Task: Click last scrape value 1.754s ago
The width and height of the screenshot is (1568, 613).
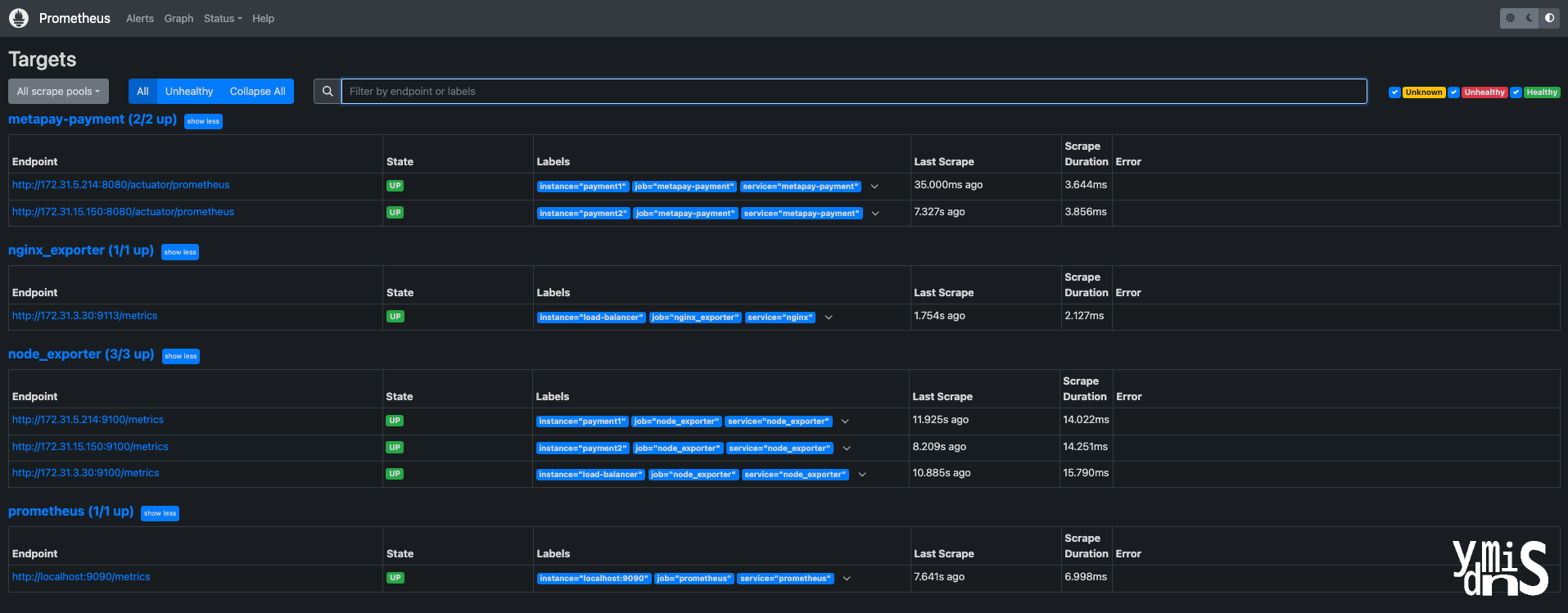Action: [x=939, y=316]
